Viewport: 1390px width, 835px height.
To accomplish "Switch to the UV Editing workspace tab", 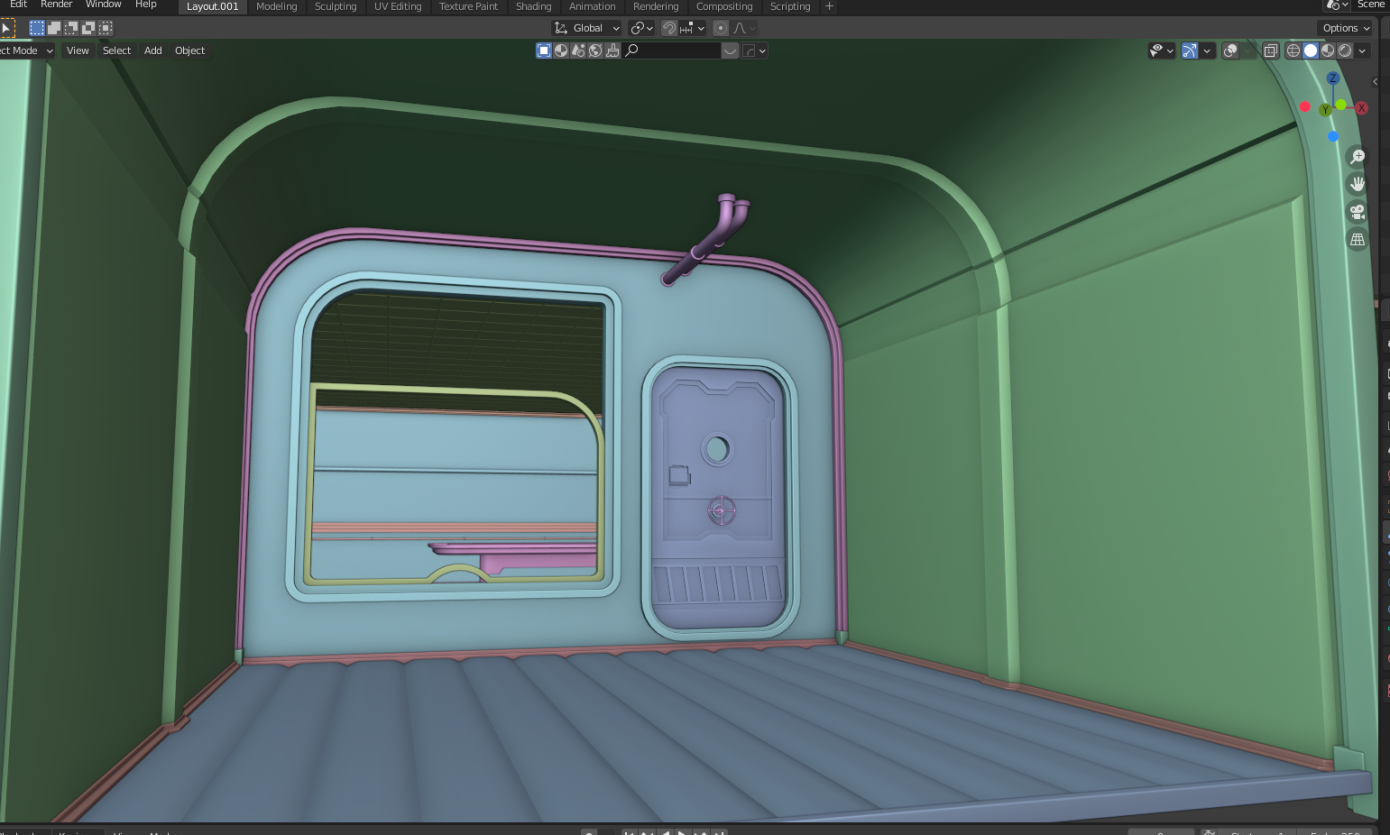I will click(398, 6).
